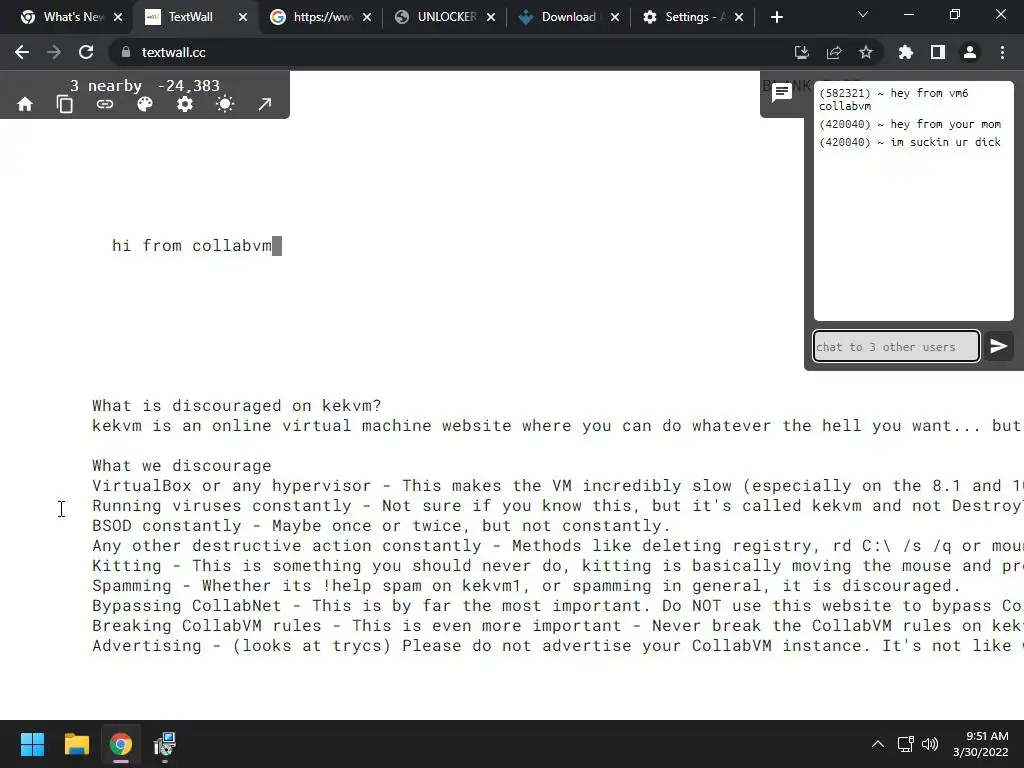Open Chrome three-dot menu

coord(1002,52)
